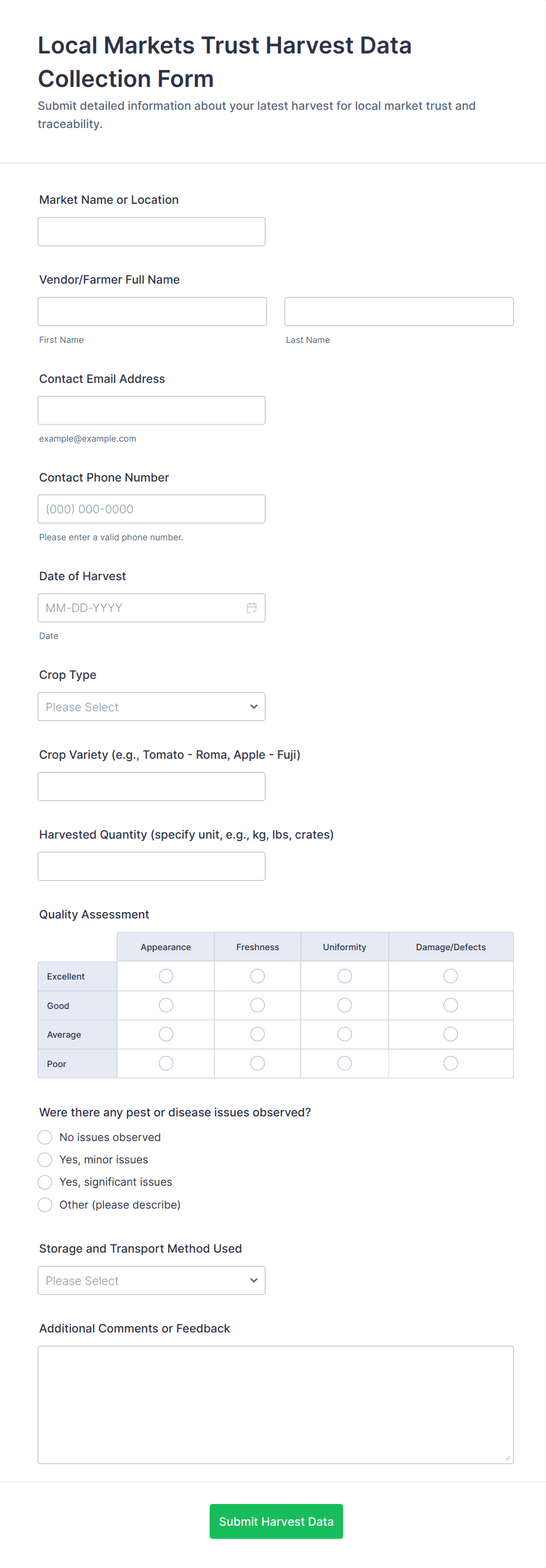Click the Date of Harvest field

(140, 607)
